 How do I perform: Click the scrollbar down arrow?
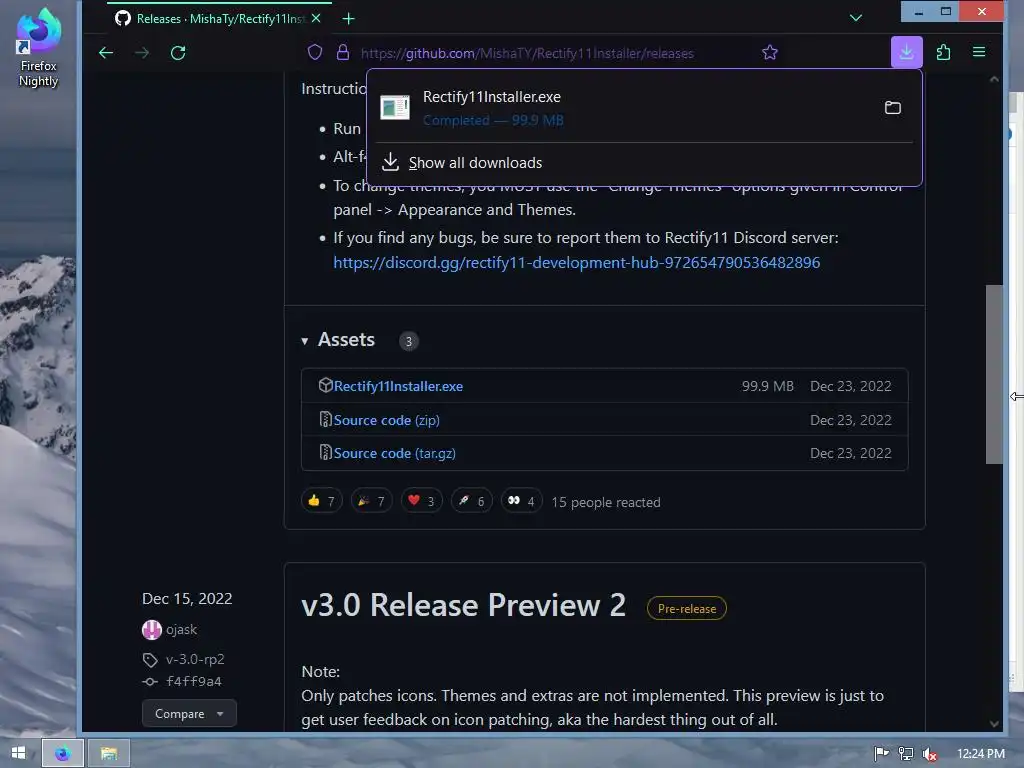coord(994,724)
